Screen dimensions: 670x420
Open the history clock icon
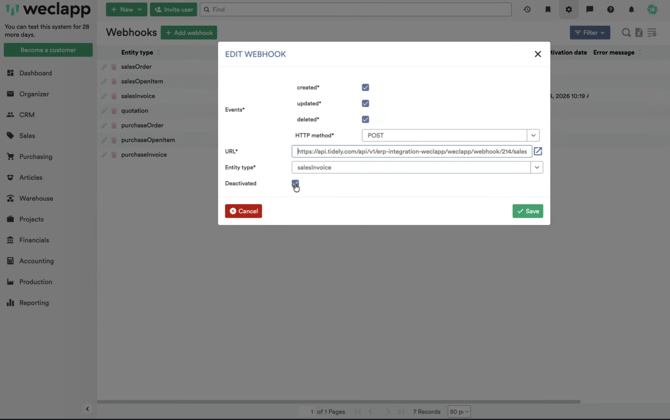[x=527, y=10]
